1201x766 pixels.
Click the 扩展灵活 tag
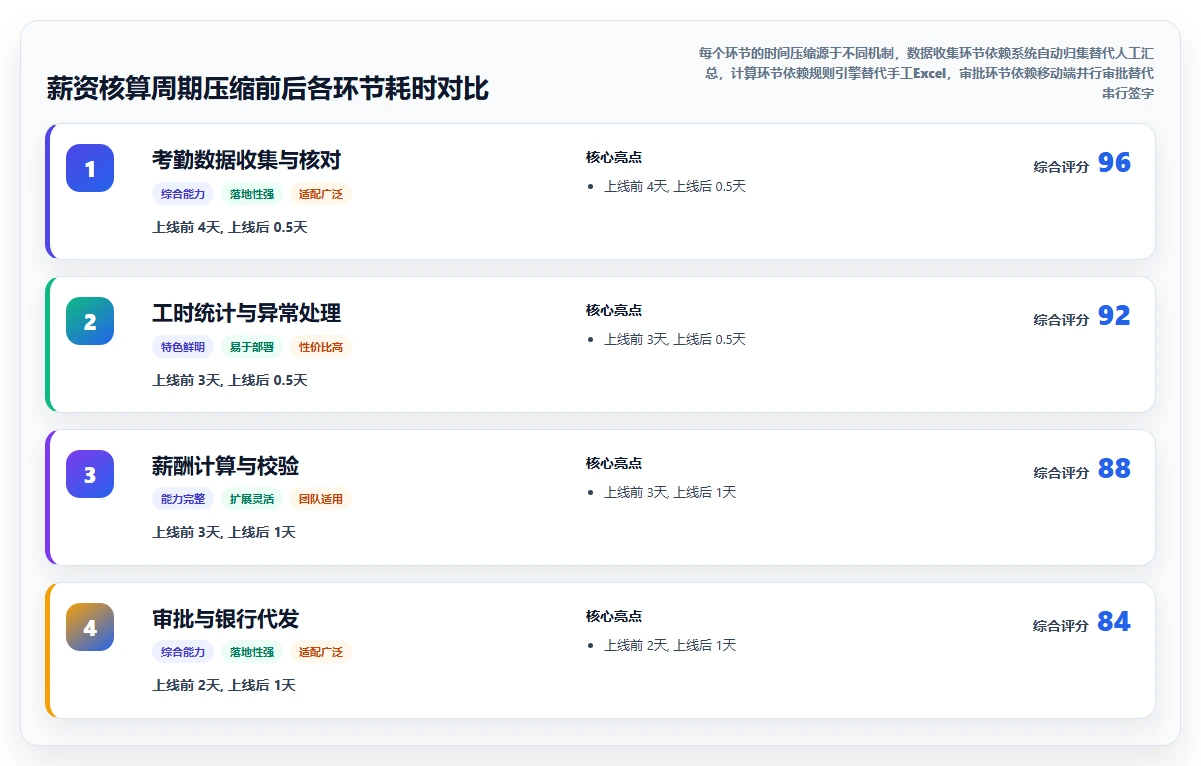pos(252,499)
